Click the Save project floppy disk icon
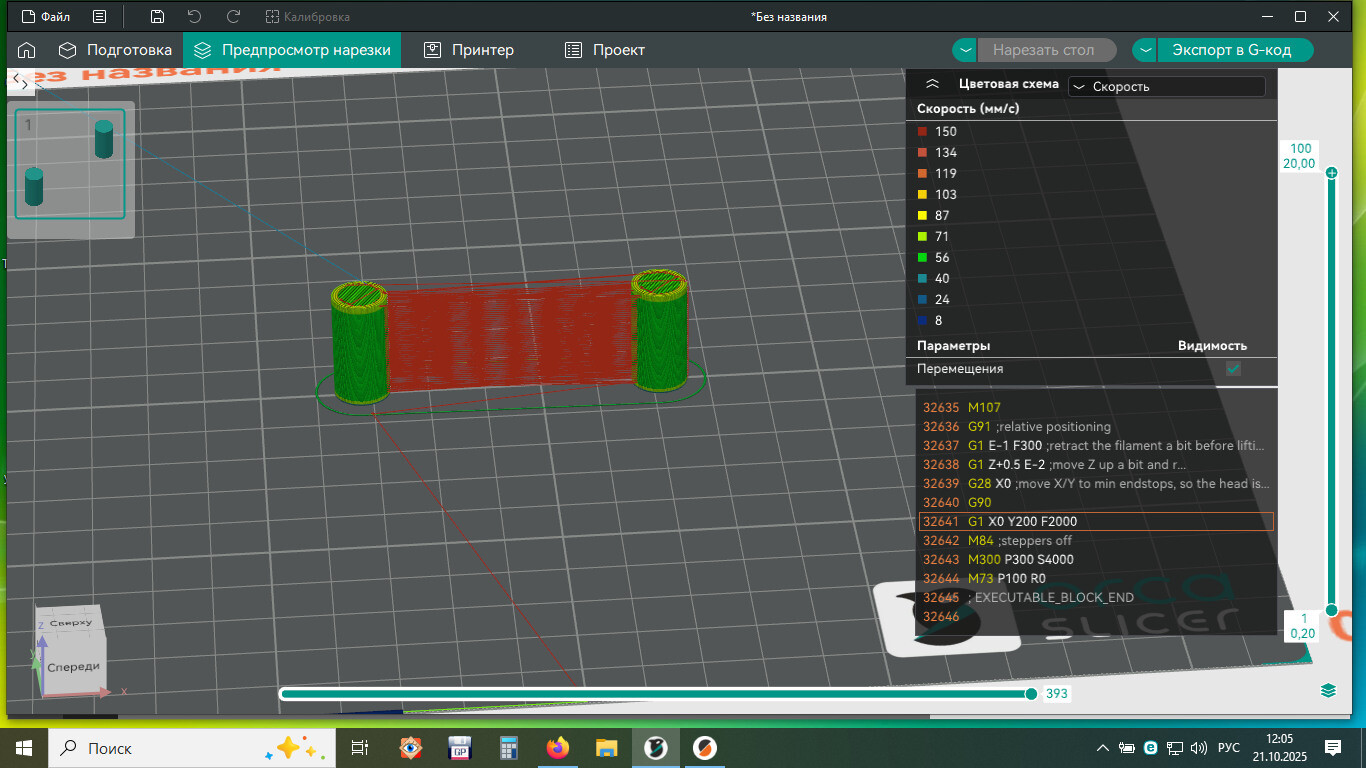The image size is (1366, 768). [157, 17]
